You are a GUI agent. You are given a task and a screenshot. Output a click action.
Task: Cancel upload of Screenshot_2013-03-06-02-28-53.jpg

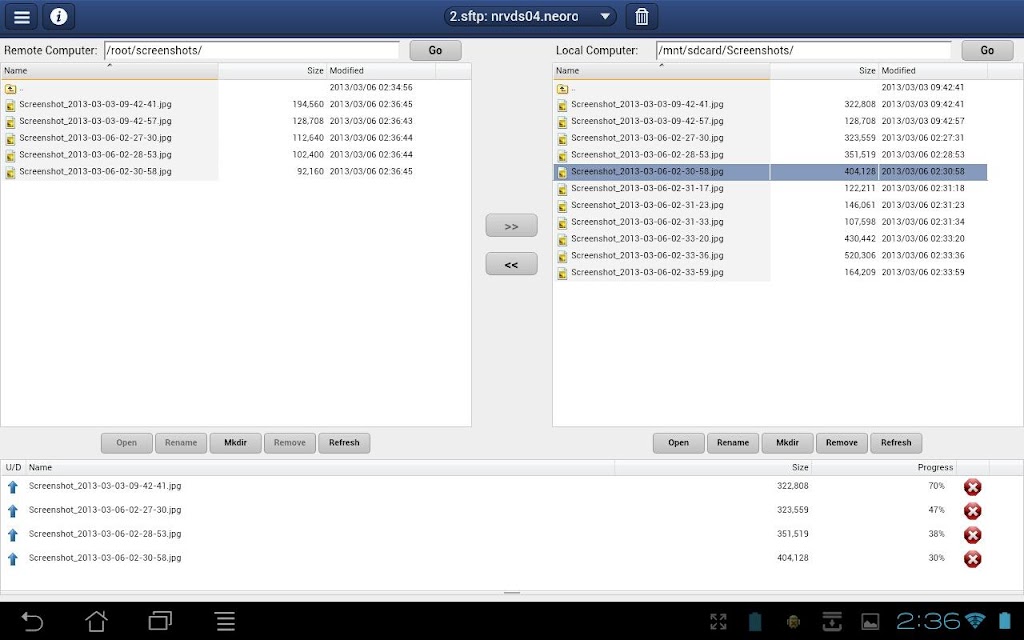972,535
